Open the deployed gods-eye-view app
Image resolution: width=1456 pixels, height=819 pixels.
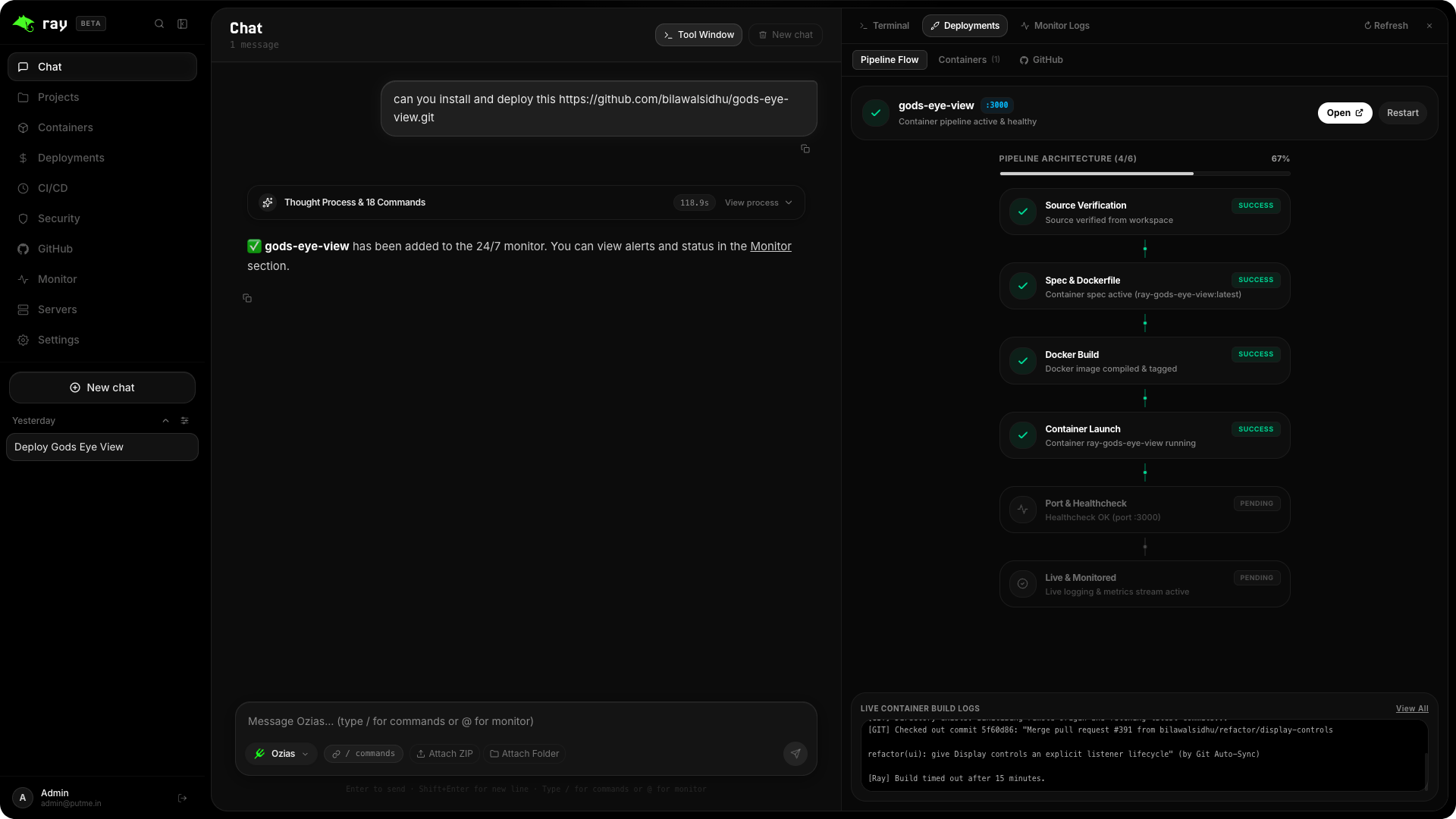click(1345, 113)
